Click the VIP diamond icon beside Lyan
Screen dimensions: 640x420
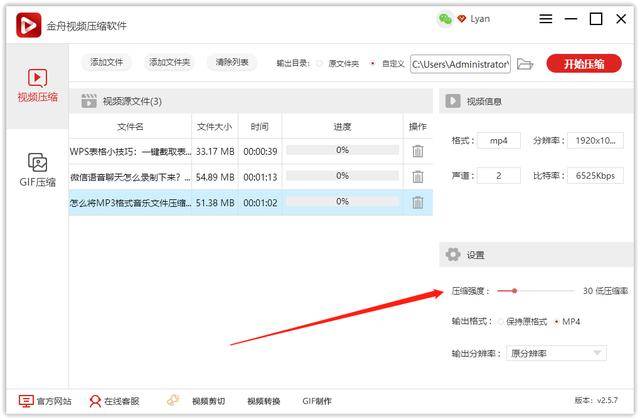pyautogui.click(x=462, y=19)
